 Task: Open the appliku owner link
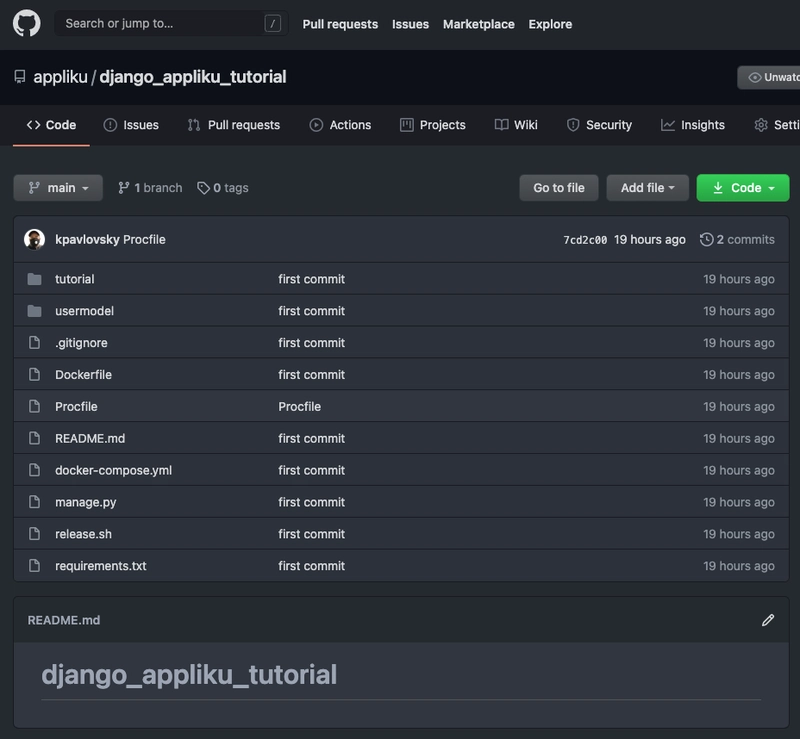click(x=61, y=77)
